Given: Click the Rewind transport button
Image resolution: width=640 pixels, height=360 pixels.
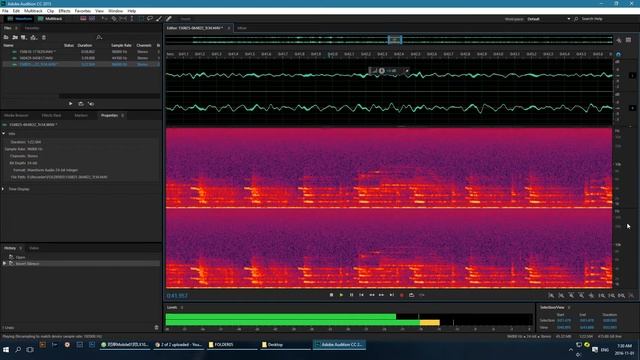Looking at the screenshot, I should point(371,295).
